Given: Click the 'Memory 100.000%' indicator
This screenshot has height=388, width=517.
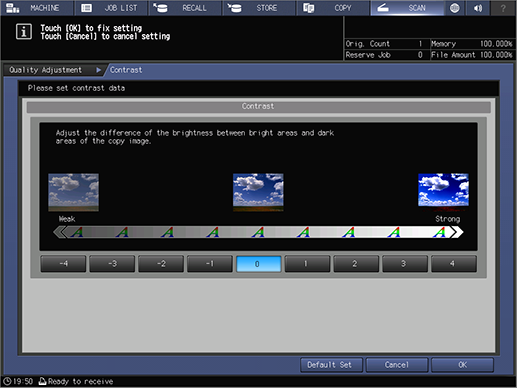Looking at the screenshot, I should pos(472,44).
